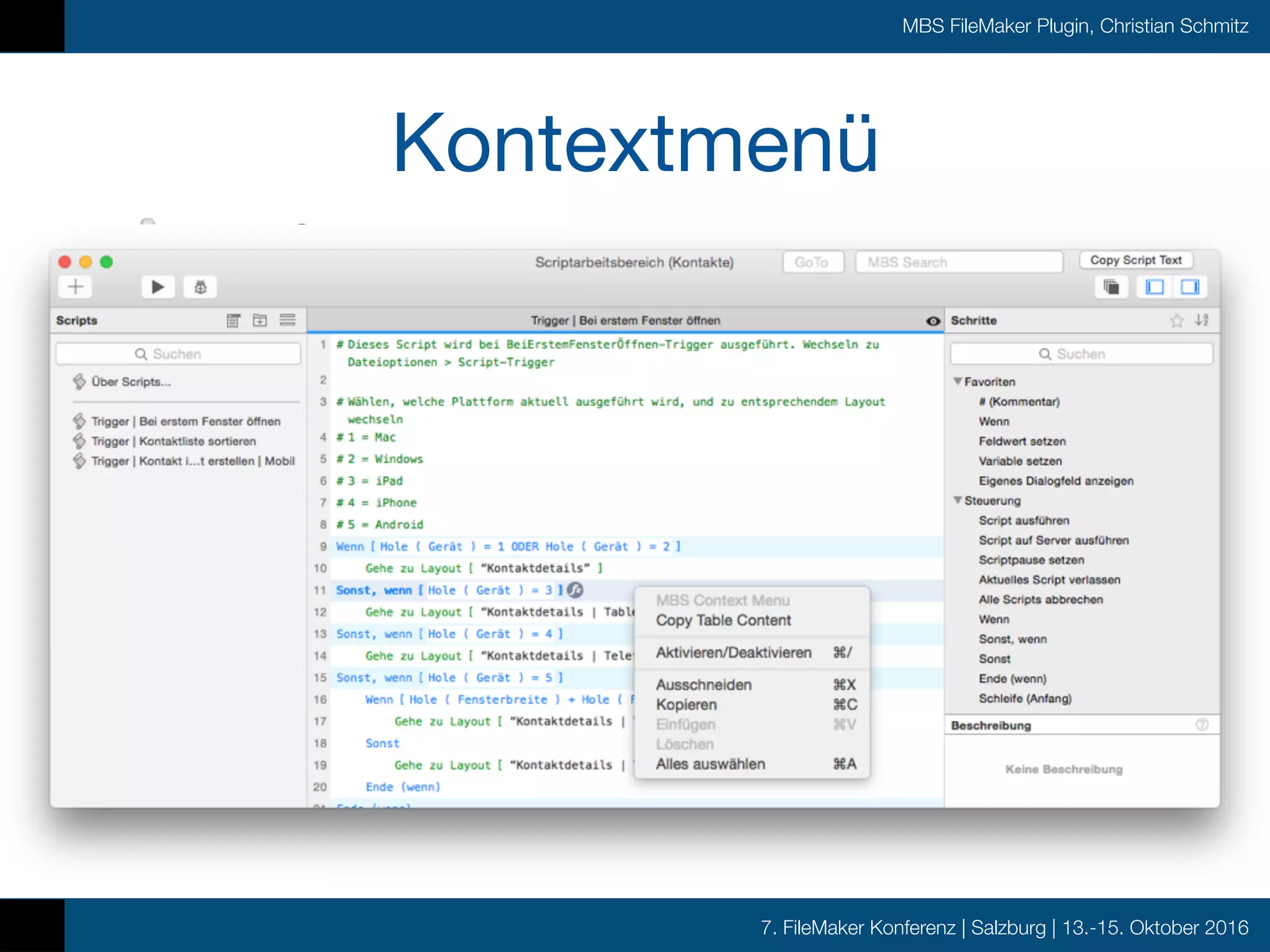Click the MBS Search field
This screenshot has width=1270, height=952.
click(959, 262)
